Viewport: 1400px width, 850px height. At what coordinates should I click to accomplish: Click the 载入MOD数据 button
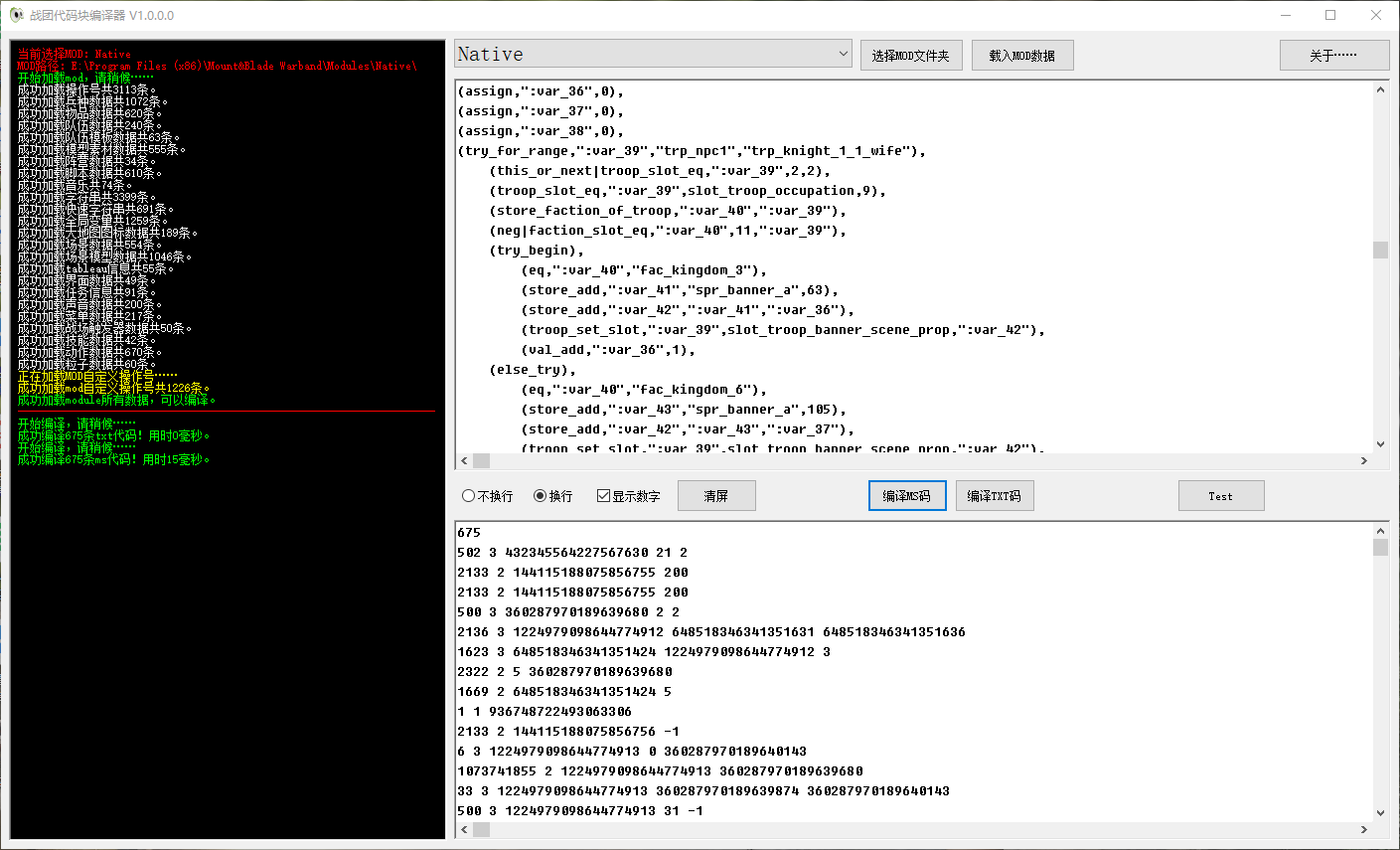1022,56
